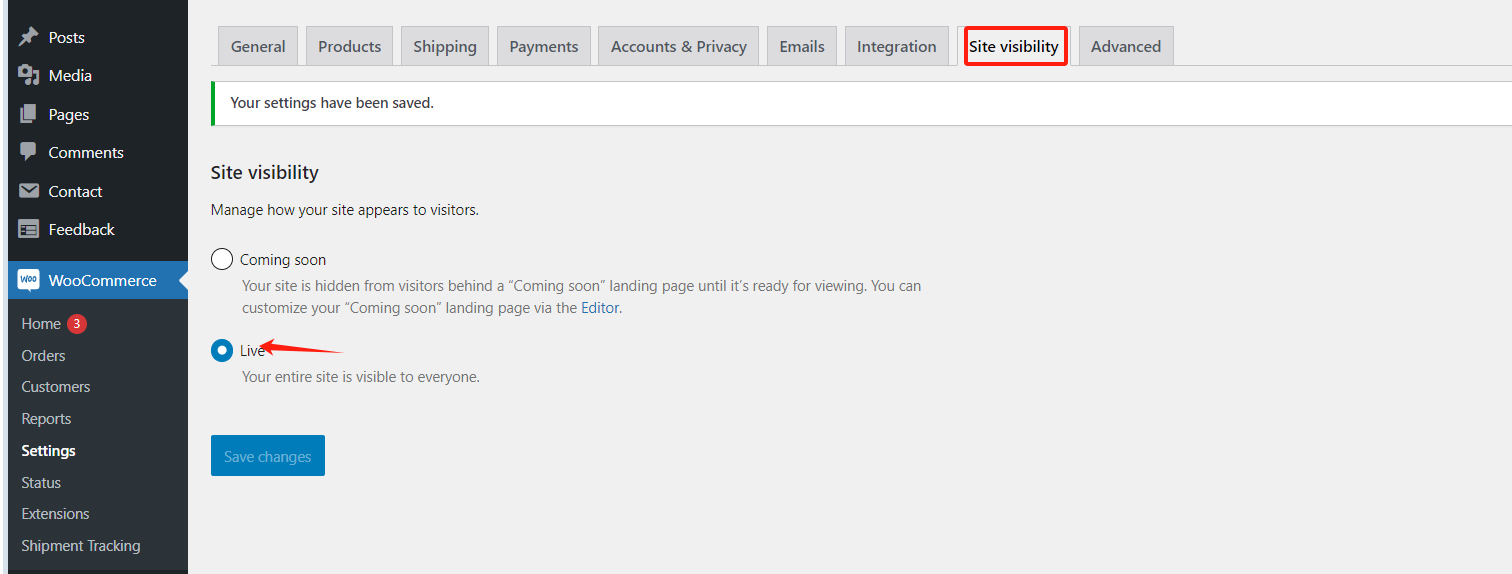Image resolution: width=1512 pixels, height=574 pixels.
Task: Click the Comments bubble icon
Action: pos(29,152)
